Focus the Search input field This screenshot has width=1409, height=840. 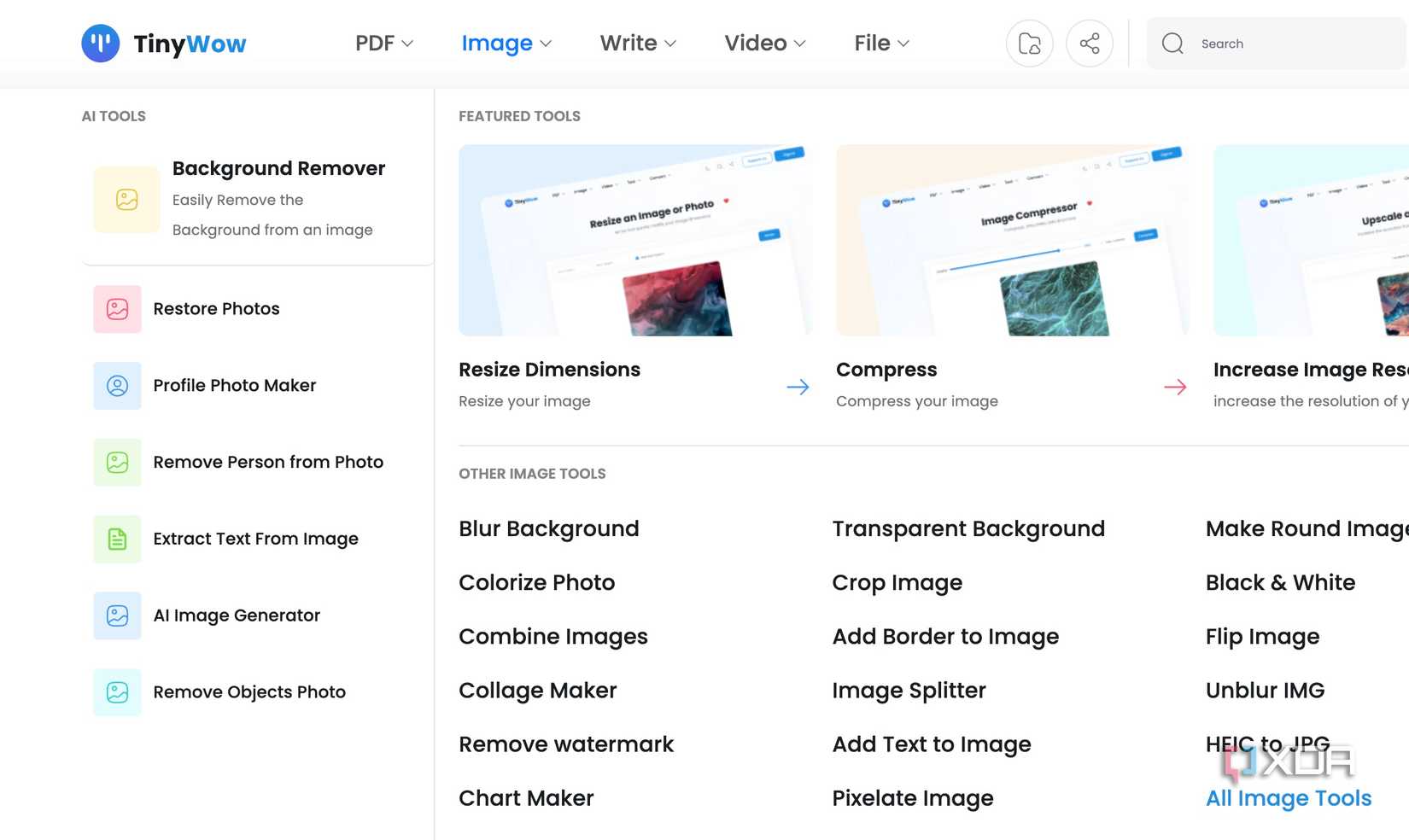click(1277, 44)
